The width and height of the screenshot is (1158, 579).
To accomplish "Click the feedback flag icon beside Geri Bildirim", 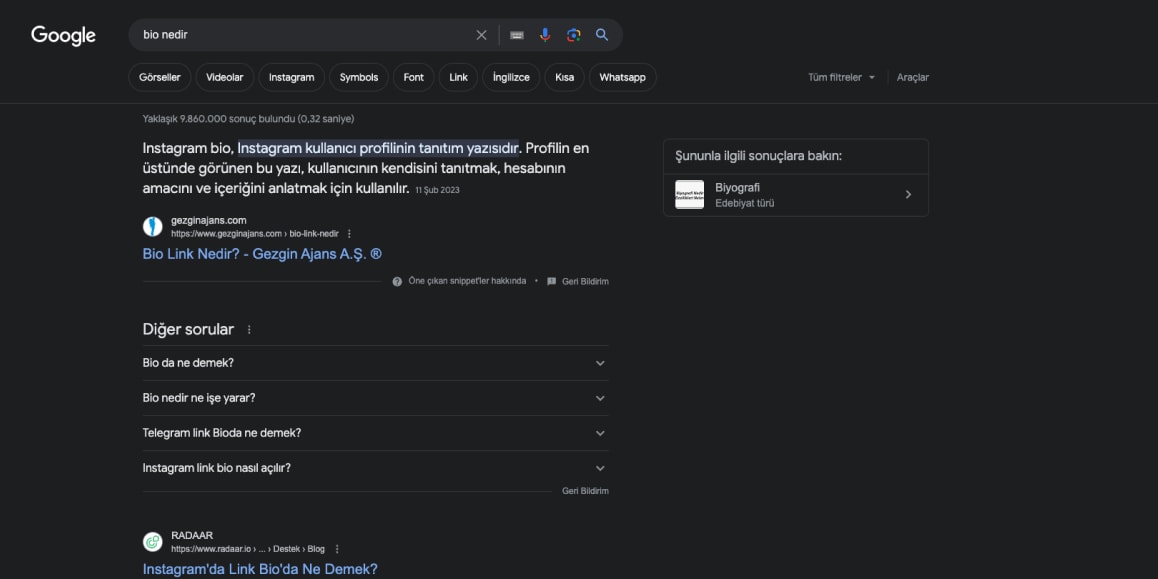I will (552, 281).
